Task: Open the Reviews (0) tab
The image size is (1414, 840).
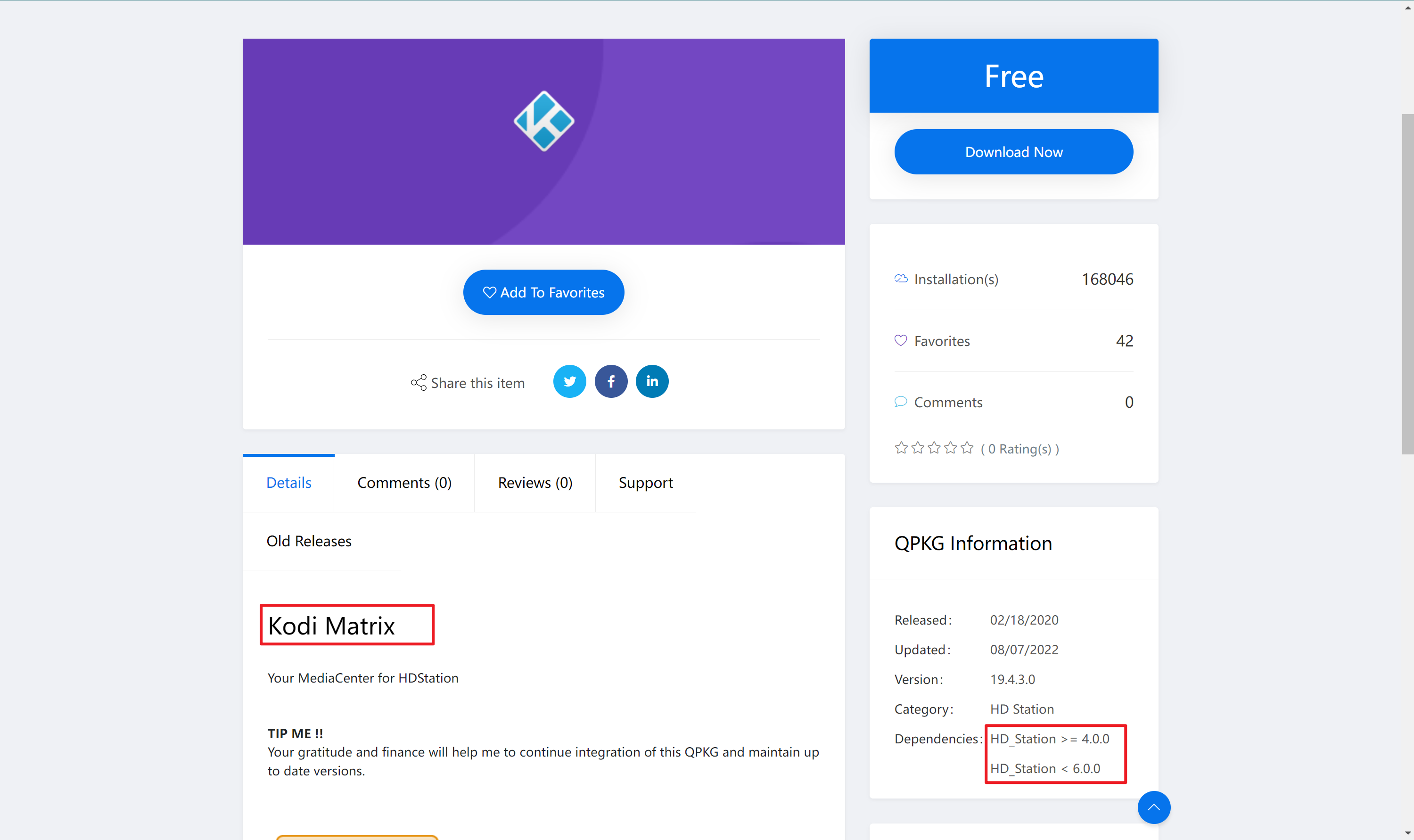Action: click(x=534, y=483)
